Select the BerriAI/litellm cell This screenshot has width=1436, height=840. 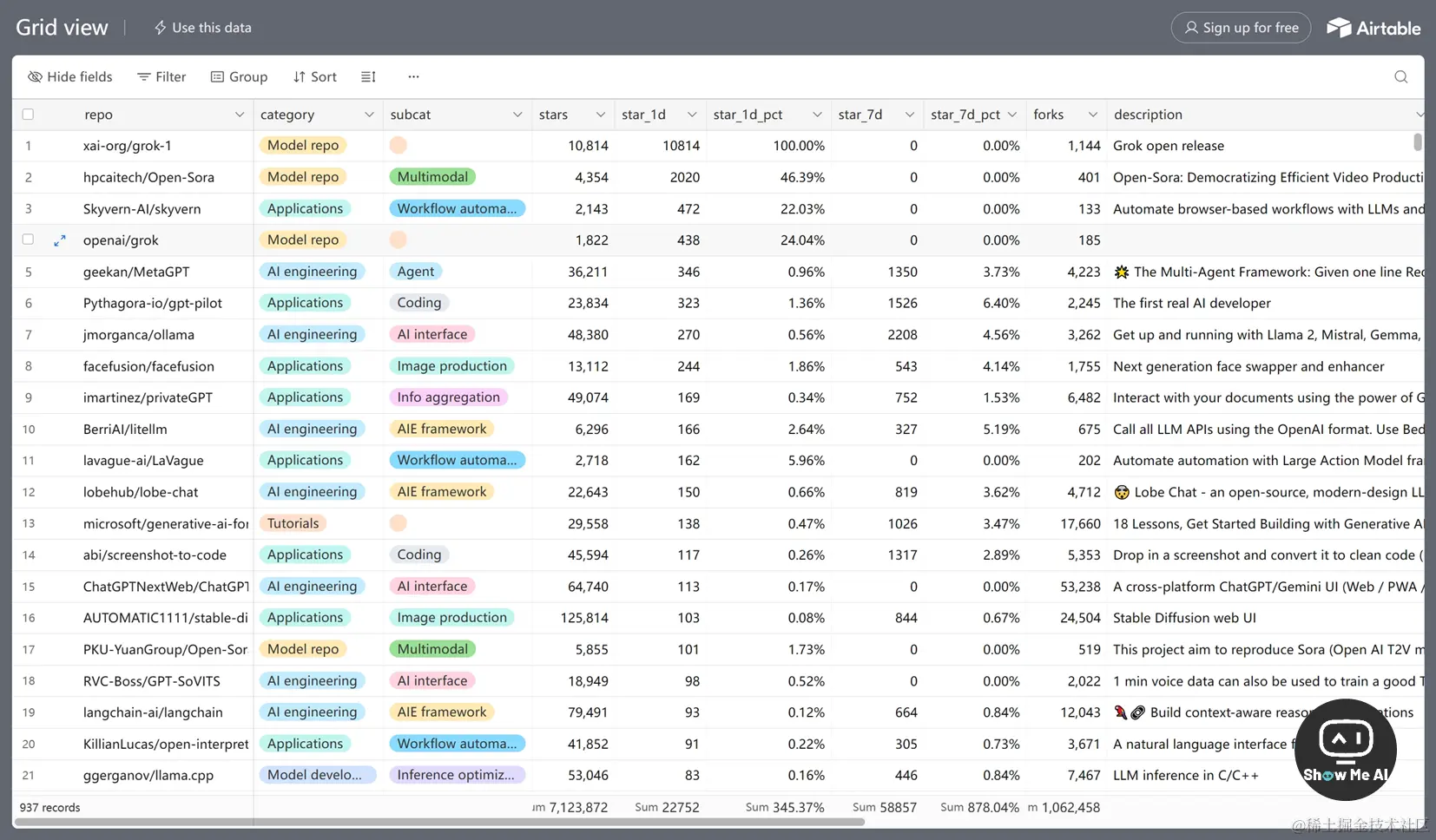coord(133,429)
